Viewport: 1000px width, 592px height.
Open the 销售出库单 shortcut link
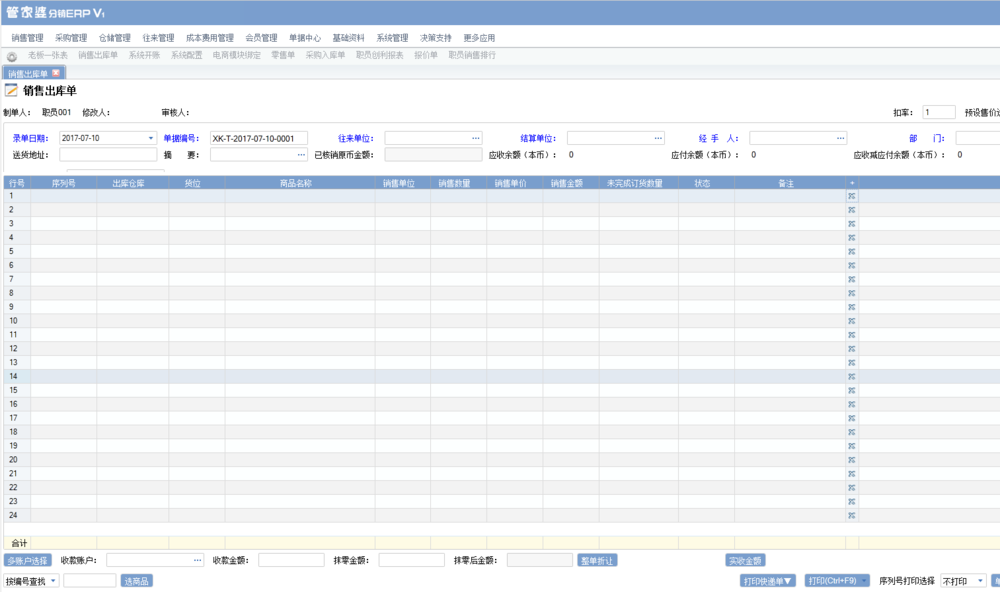pos(98,55)
